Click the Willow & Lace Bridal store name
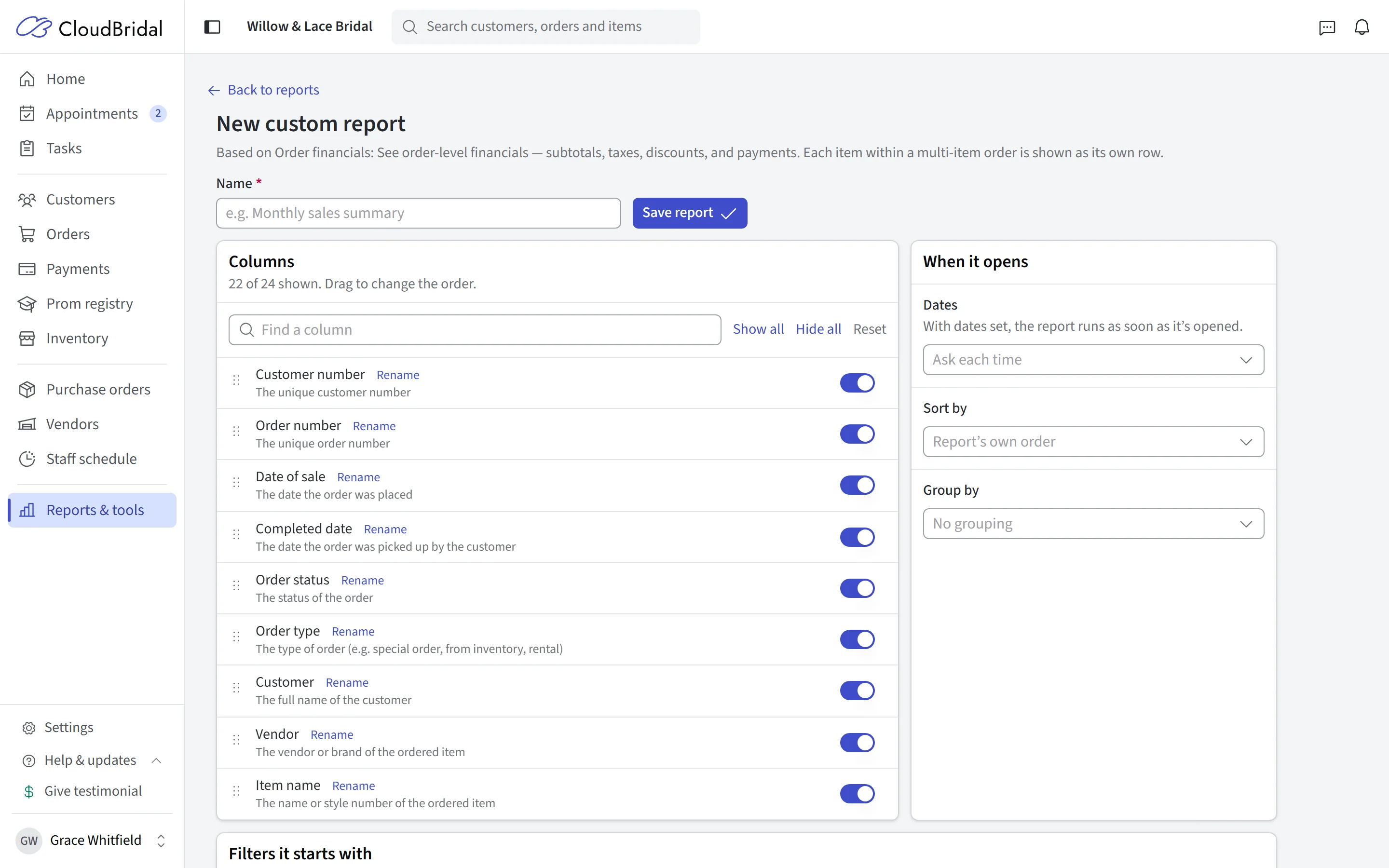Screen dimensions: 1389x868 [309, 27]
